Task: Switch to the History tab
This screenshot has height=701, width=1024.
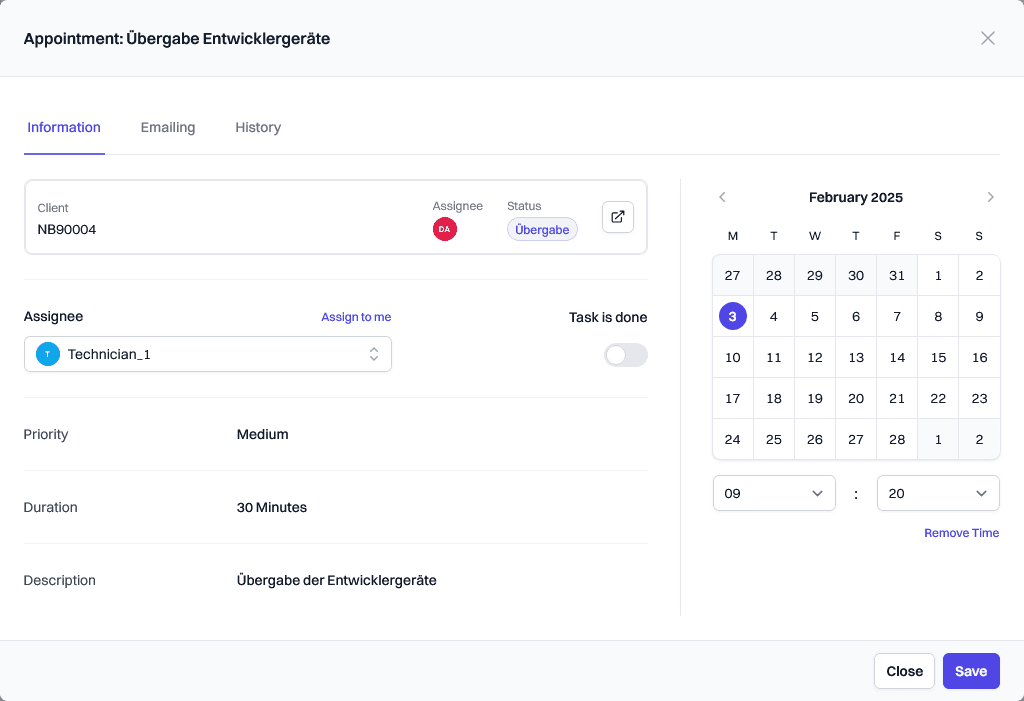Action: tap(258, 127)
